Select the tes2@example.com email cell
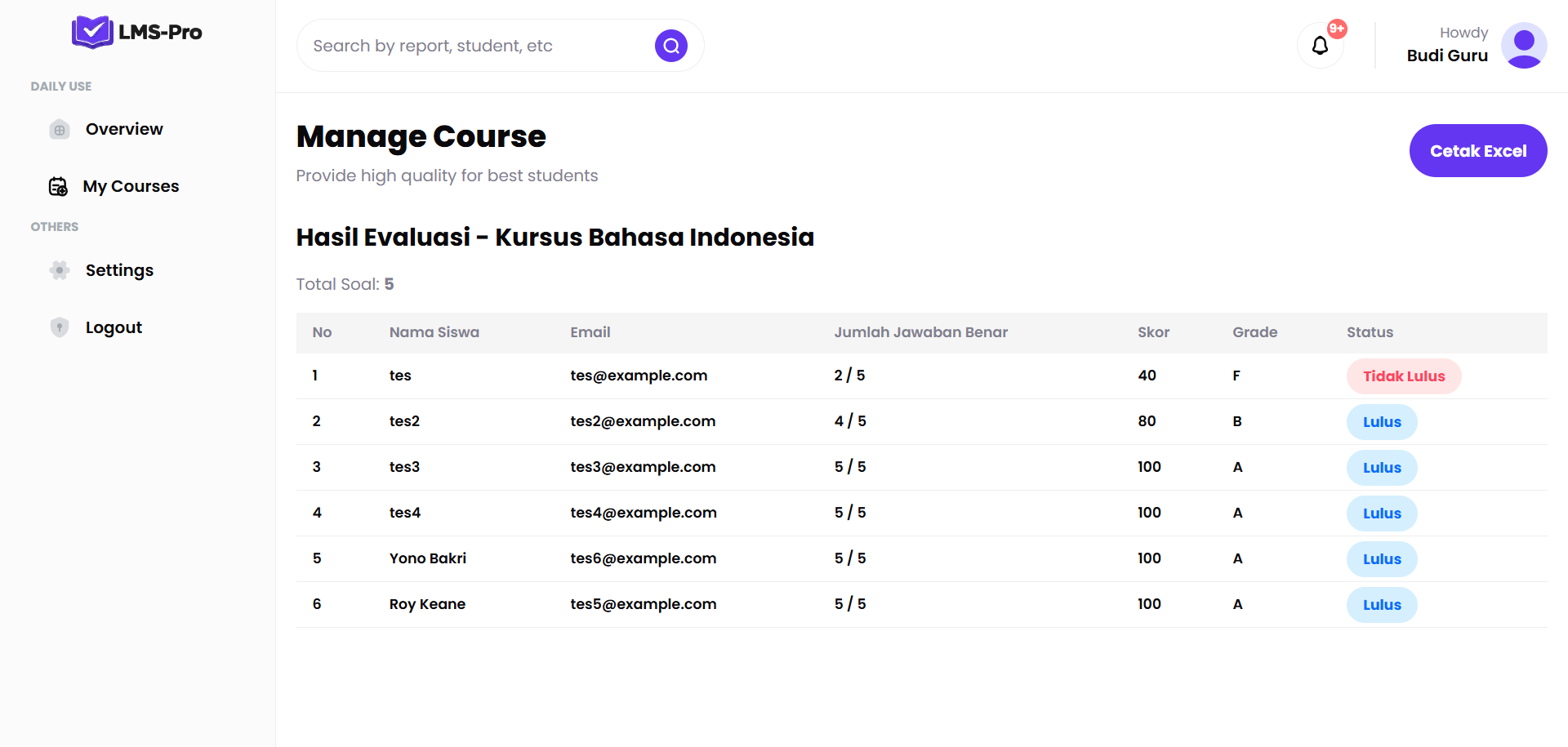This screenshot has height=747, width=1568. click(643, 421)
